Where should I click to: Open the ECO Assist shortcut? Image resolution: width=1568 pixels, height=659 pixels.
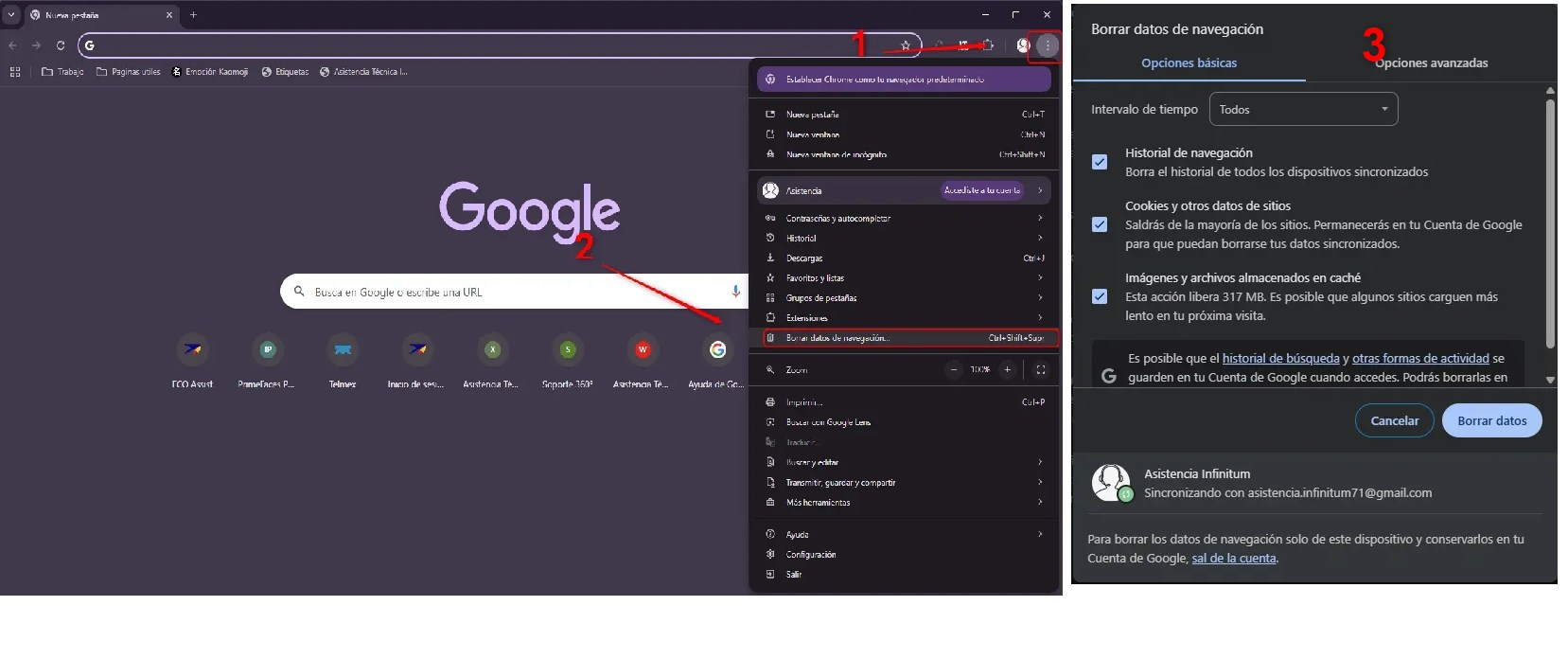click(192, 361)
